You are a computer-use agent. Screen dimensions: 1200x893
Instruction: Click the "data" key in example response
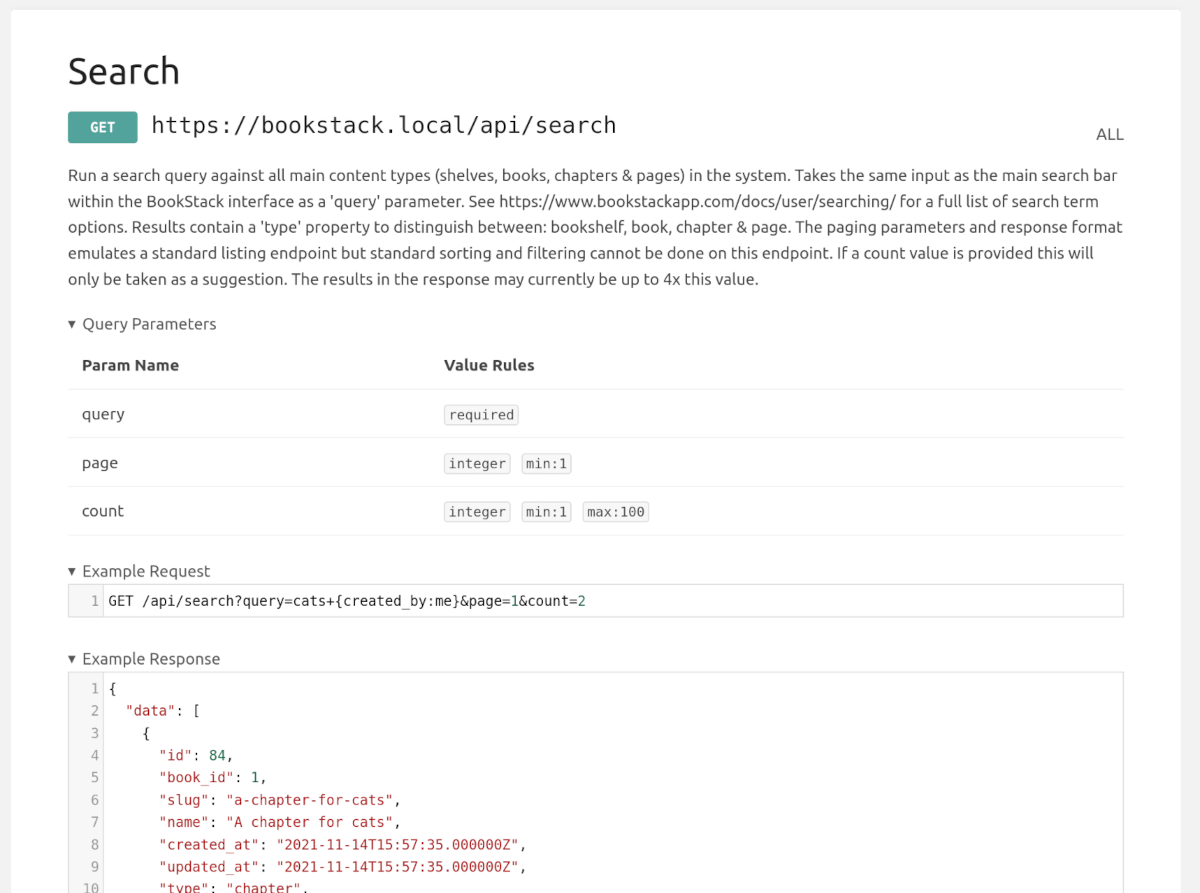click(151, 711)
